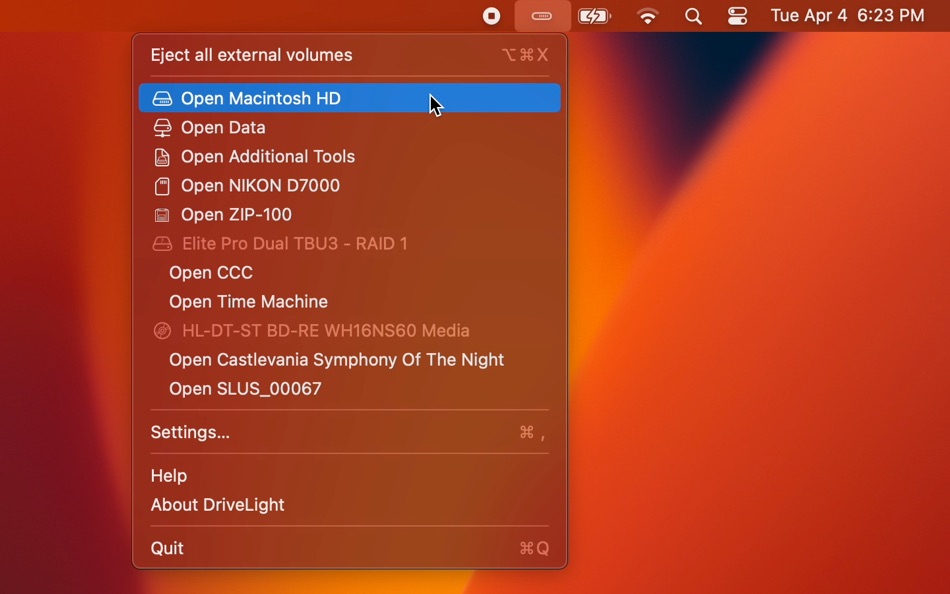Click the Elite Pro Dual drive icon

[x=162, y=244]
